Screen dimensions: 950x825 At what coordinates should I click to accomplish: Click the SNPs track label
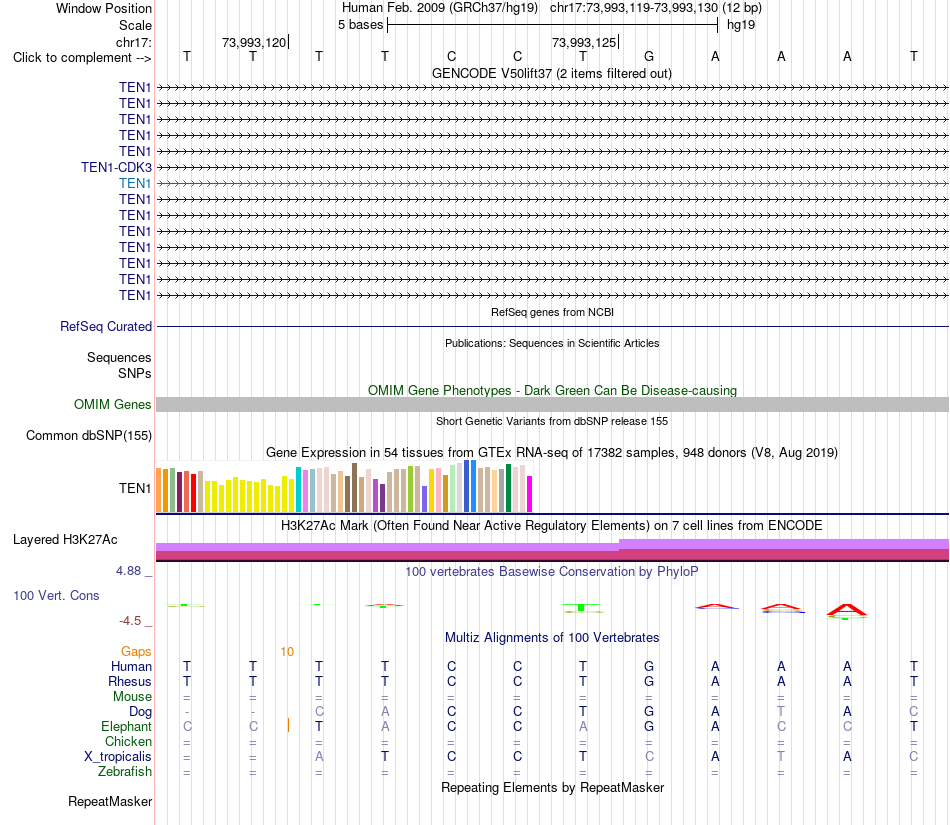[135, 373]
